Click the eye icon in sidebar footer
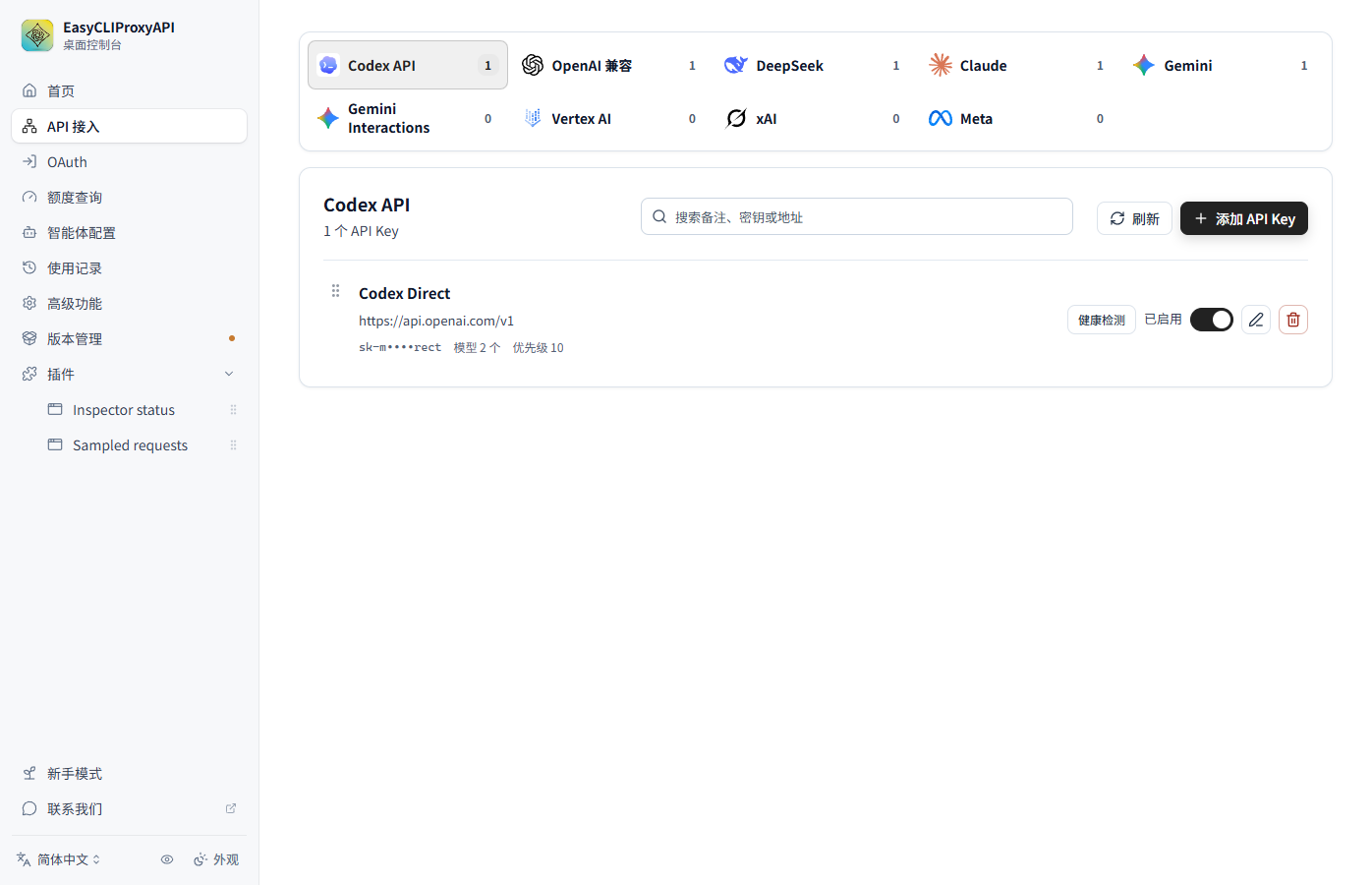This screenshot has width=1372, height=885. click(x=167, y=859)
